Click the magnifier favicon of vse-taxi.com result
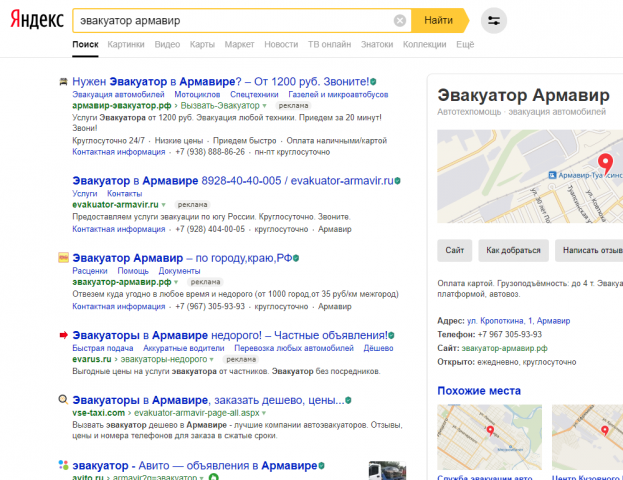 63,399
